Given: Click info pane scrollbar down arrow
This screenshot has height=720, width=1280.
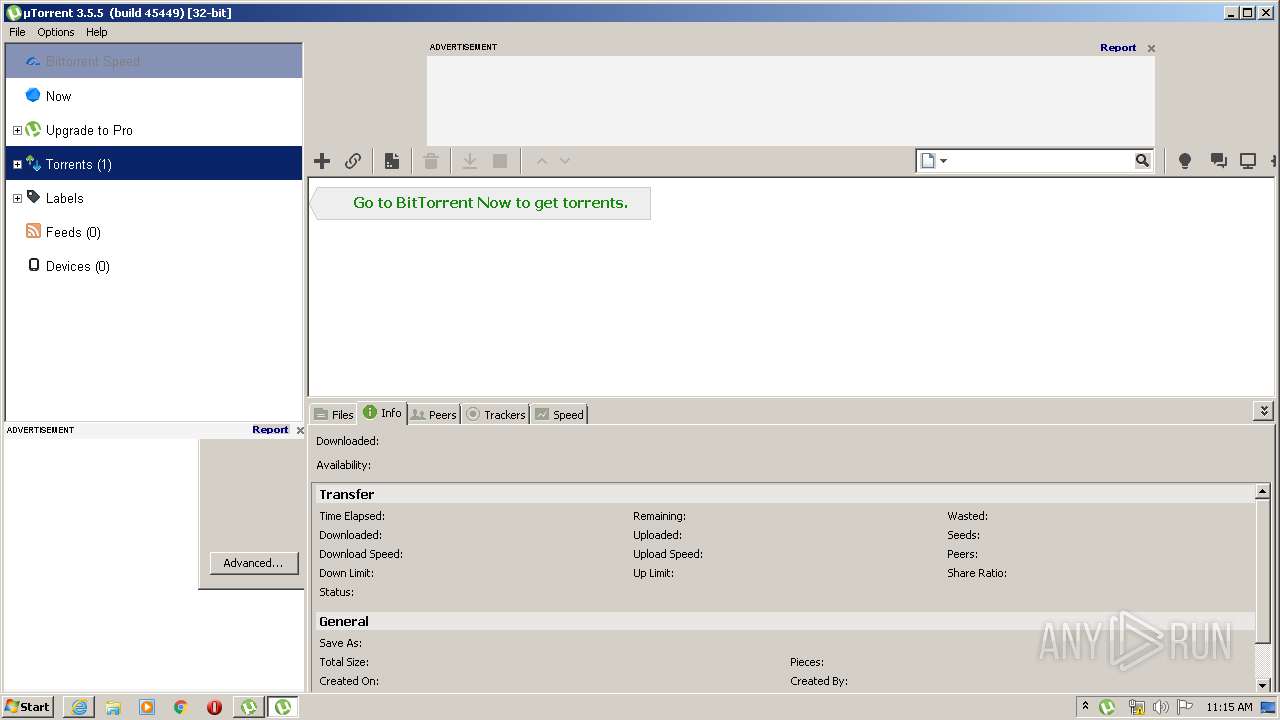Looking at the screenshot, I should point(1262,685).
